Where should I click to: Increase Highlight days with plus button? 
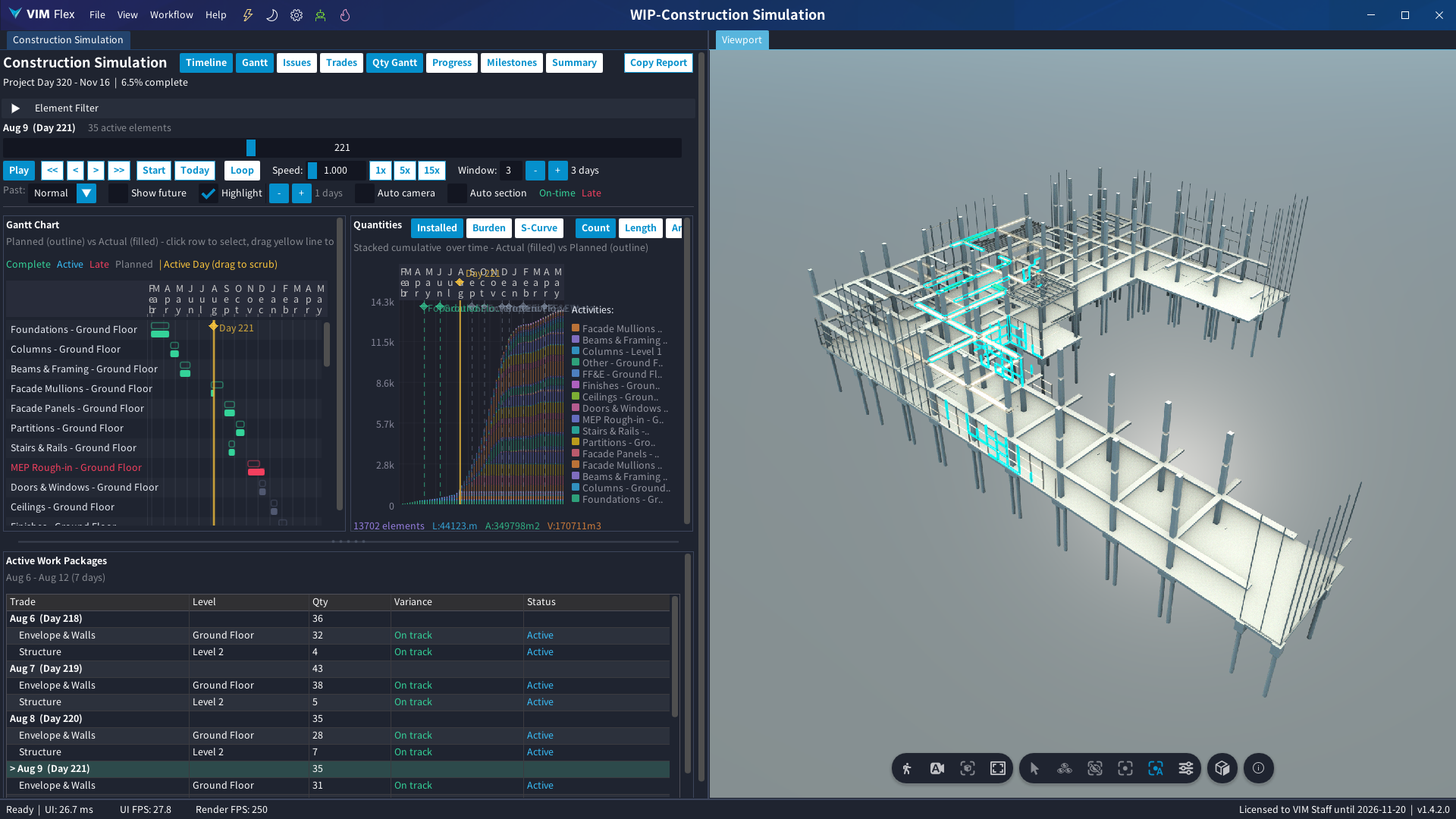pos(301,193)
